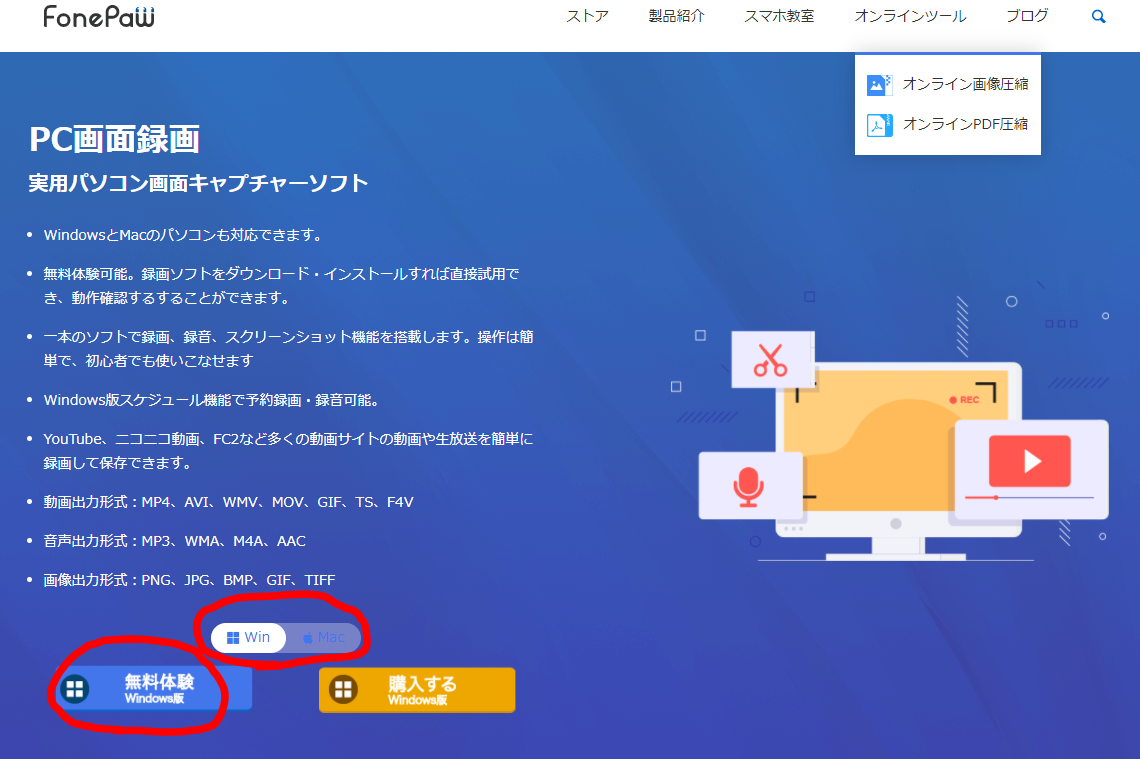Click the Windows版スケジュール機能 bullet text
The image size is (1140, 759).
click(x=211, y=400)
